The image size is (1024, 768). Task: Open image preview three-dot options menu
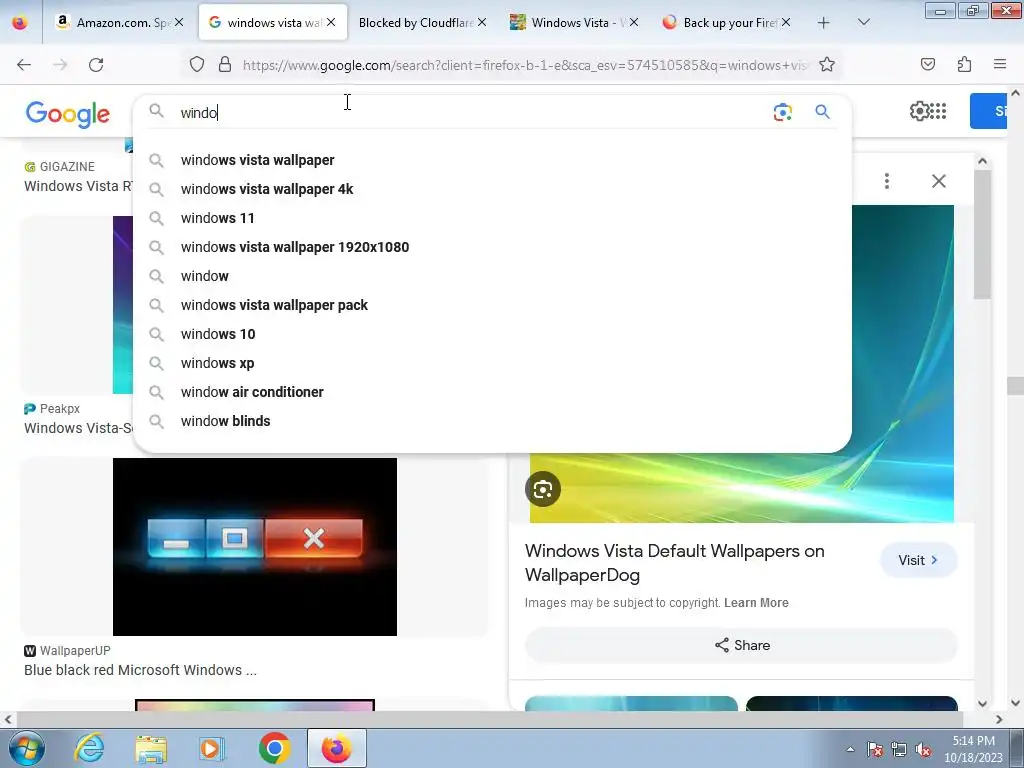[886, 181]
